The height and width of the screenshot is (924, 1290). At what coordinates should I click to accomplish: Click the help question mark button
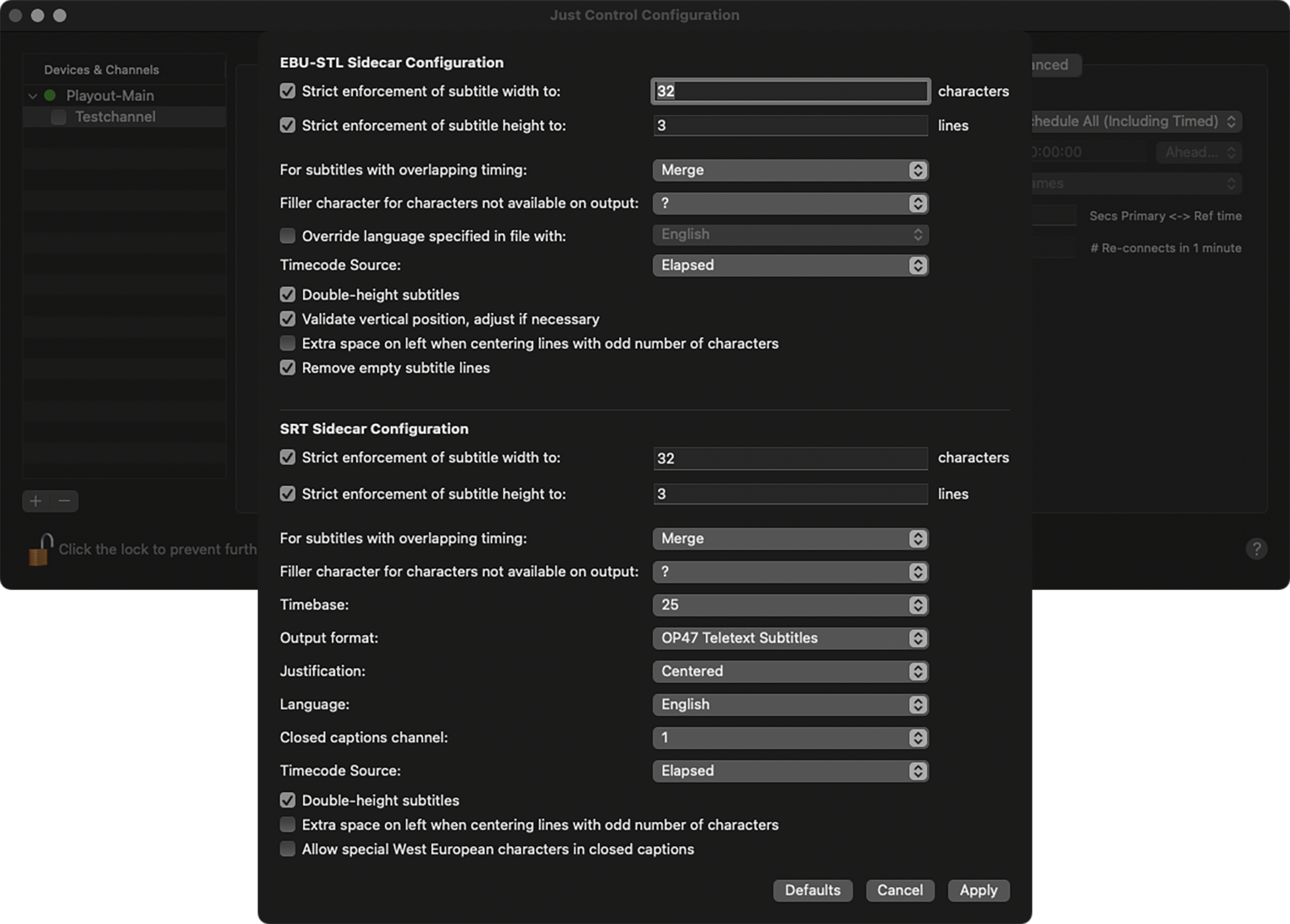click(x=1256, y=549)
